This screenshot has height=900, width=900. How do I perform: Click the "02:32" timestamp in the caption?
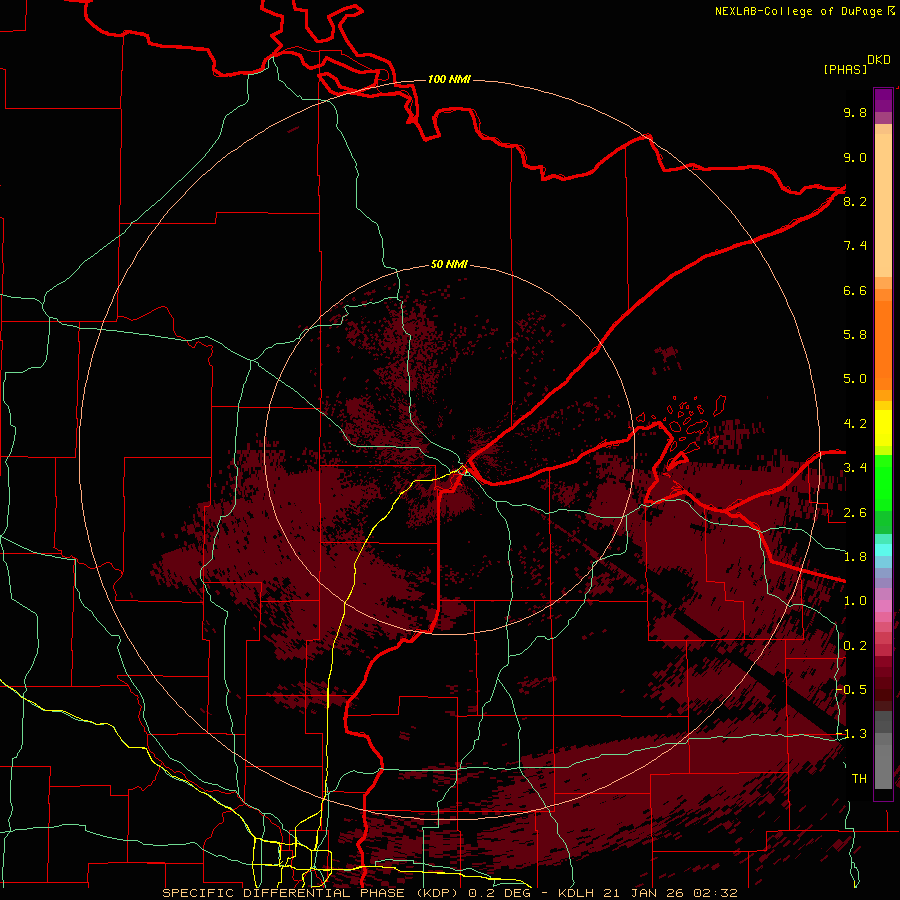[x=715, y=893]
